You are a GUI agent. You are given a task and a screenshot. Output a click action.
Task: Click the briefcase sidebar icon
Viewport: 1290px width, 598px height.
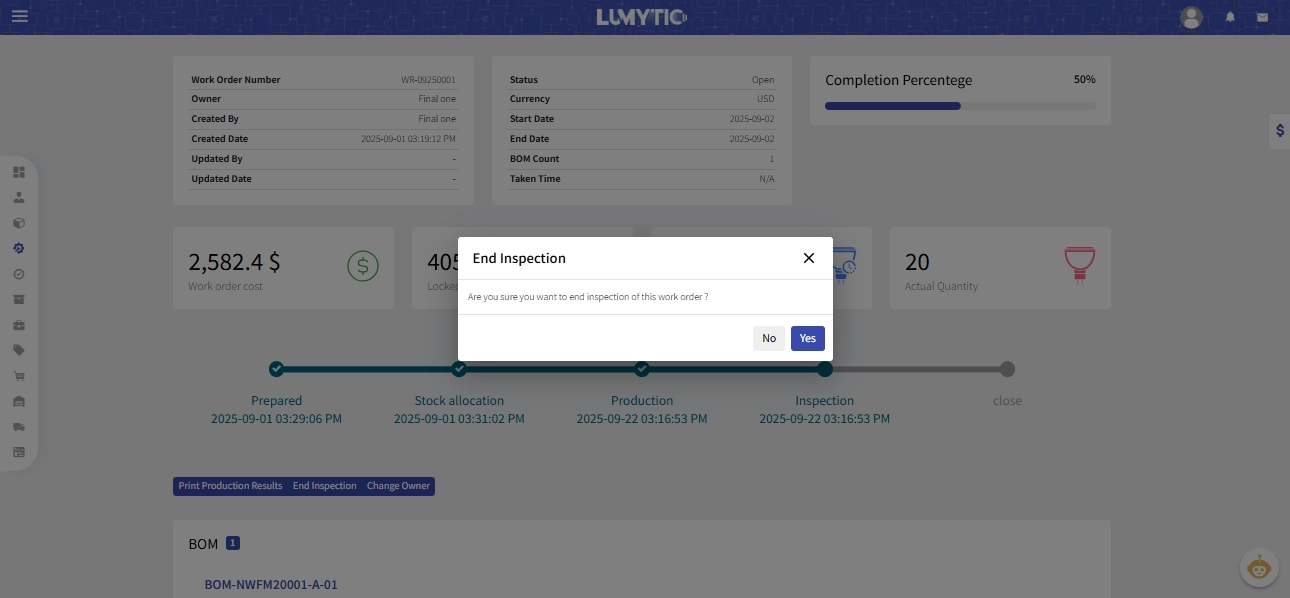[18, 325]
